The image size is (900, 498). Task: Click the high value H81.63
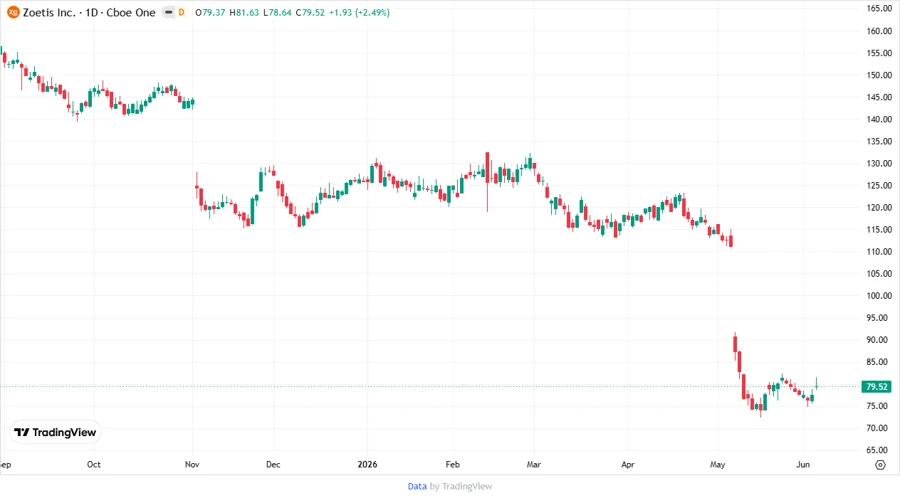244,13
